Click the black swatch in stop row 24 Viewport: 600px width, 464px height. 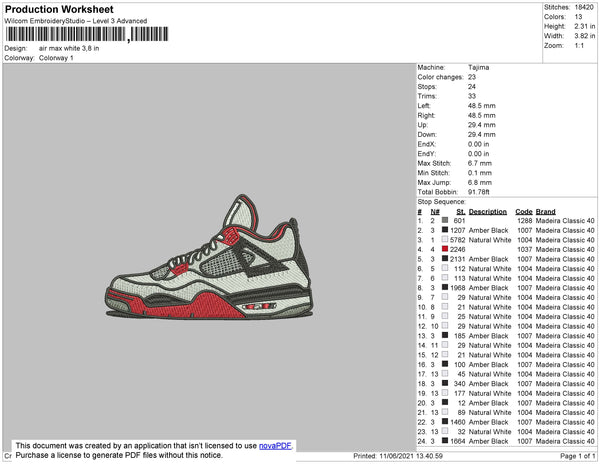tap(445, 441)
